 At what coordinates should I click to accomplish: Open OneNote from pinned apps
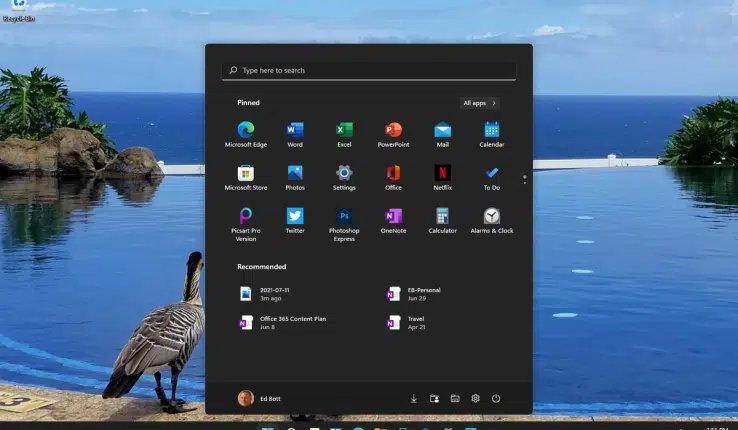pos(393,221)
